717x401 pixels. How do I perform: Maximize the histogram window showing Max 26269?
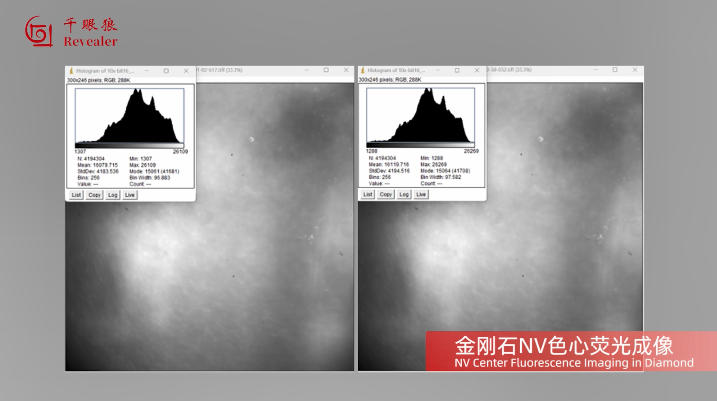point(457,70)
